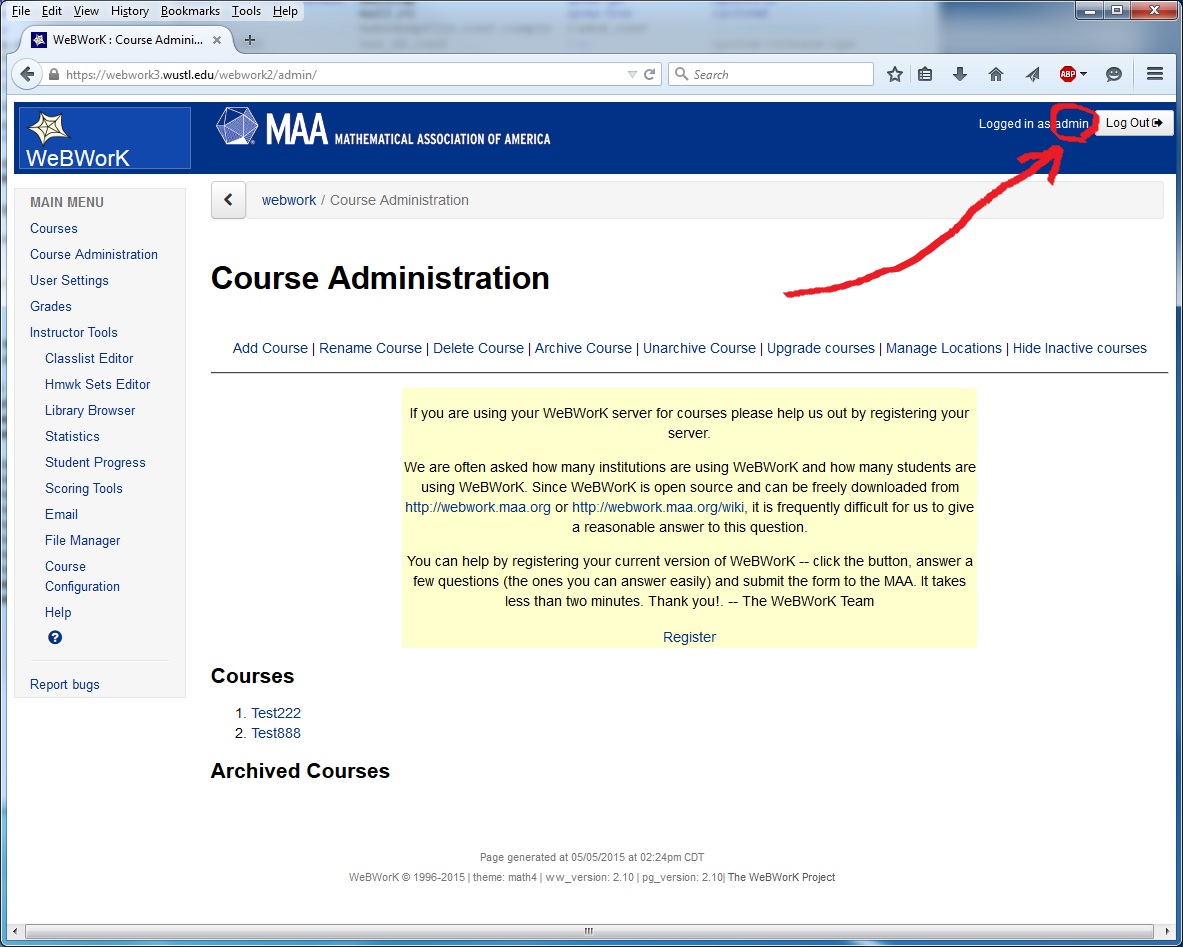
Task: Open the Statistics sidebar link
Action: click(x=72, y=436)
